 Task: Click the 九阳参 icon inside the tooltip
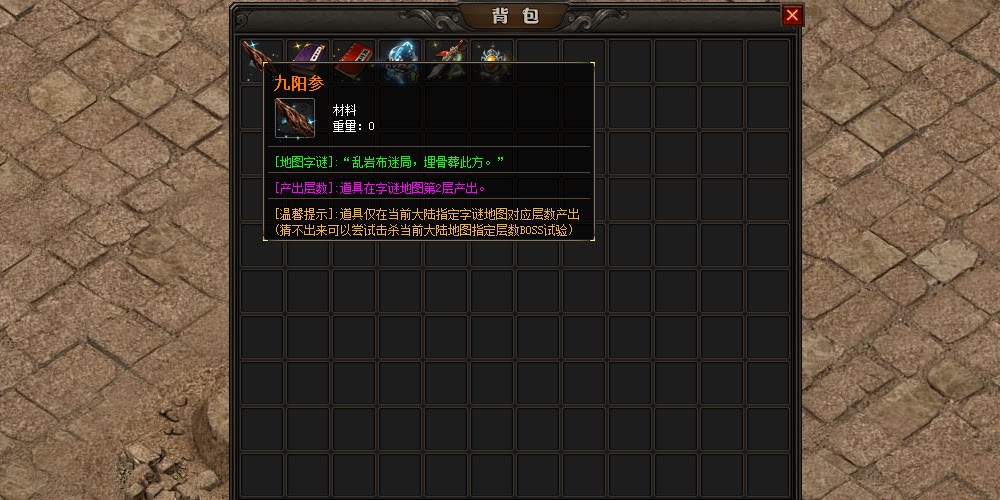295,118
